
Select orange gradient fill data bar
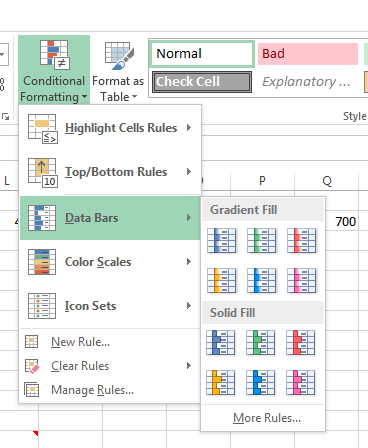coord(221,281)
